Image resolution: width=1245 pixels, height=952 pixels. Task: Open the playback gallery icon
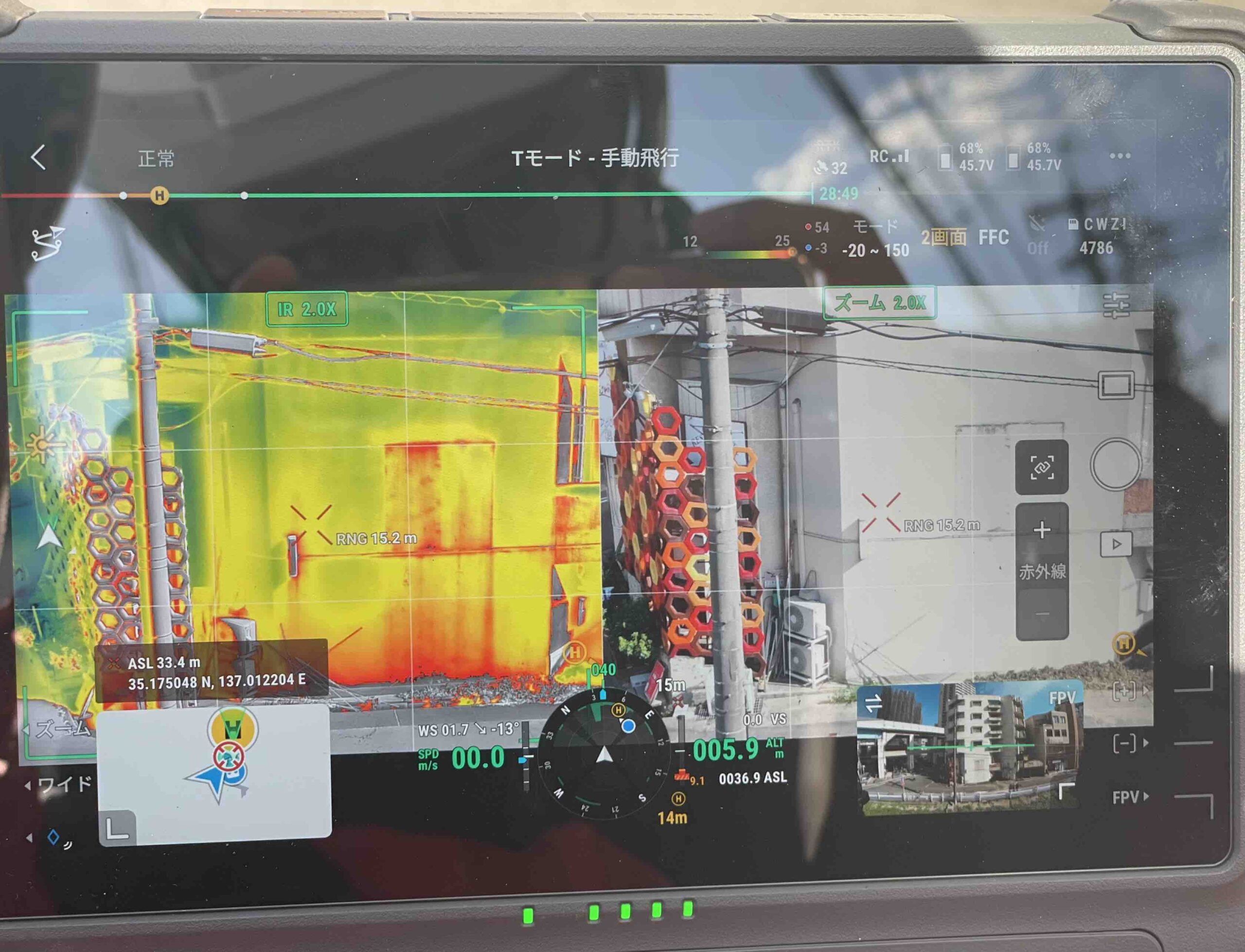(x=1116, y=544)
